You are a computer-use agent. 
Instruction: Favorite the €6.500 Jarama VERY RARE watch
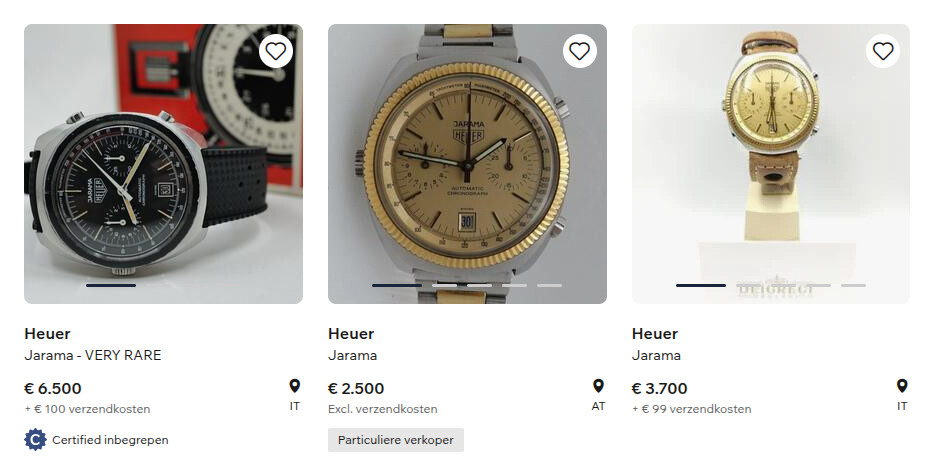coord(276,51)
